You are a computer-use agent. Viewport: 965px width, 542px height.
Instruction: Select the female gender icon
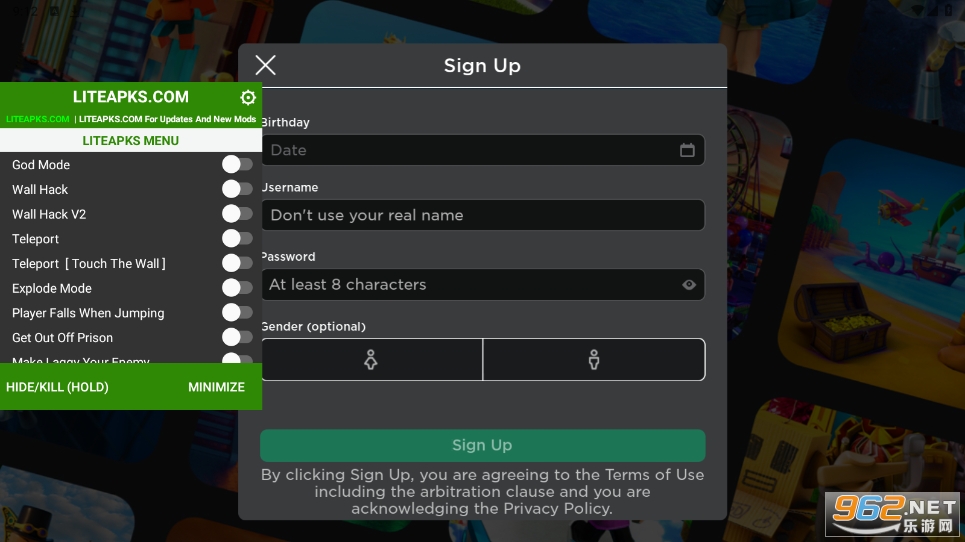[x=371, y=359]
